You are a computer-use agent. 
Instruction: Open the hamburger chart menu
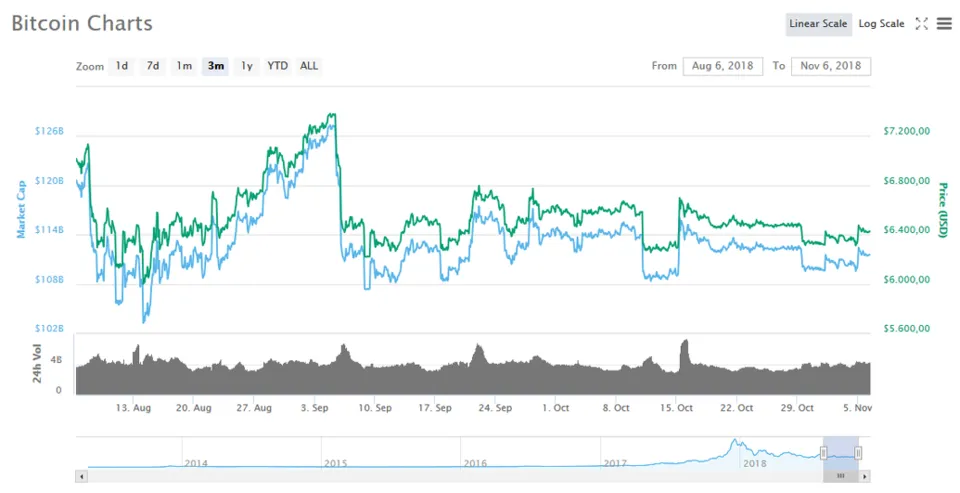pyautogui.click(x=944, y=24)
